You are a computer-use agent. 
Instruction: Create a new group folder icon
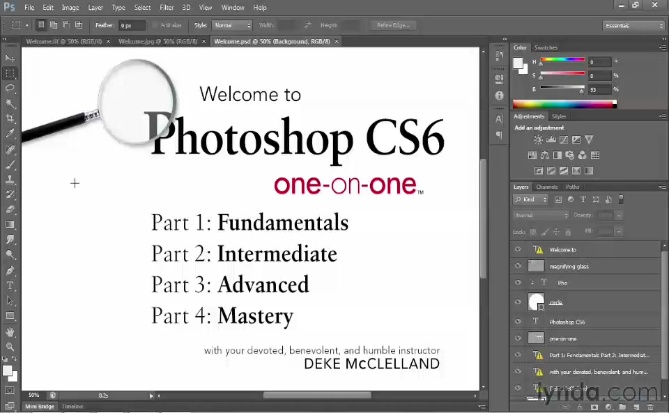point(622,407)
